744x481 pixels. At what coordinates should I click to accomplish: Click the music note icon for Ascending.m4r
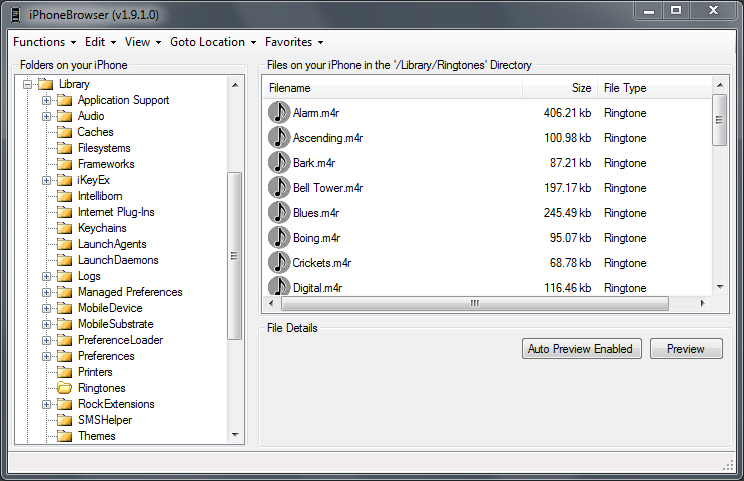coord(279,138)
